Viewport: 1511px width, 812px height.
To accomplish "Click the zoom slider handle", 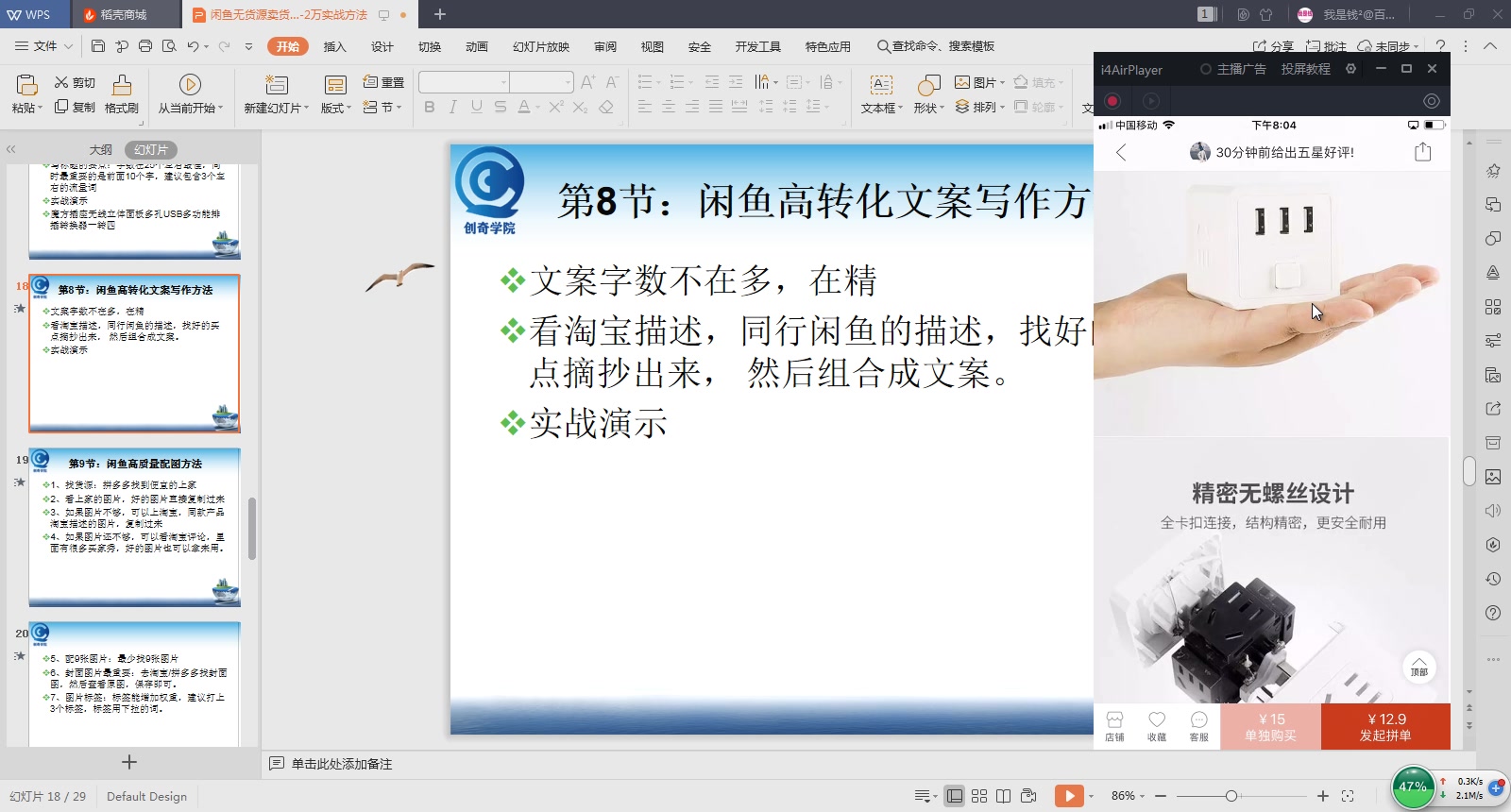I will (1231, 796).
